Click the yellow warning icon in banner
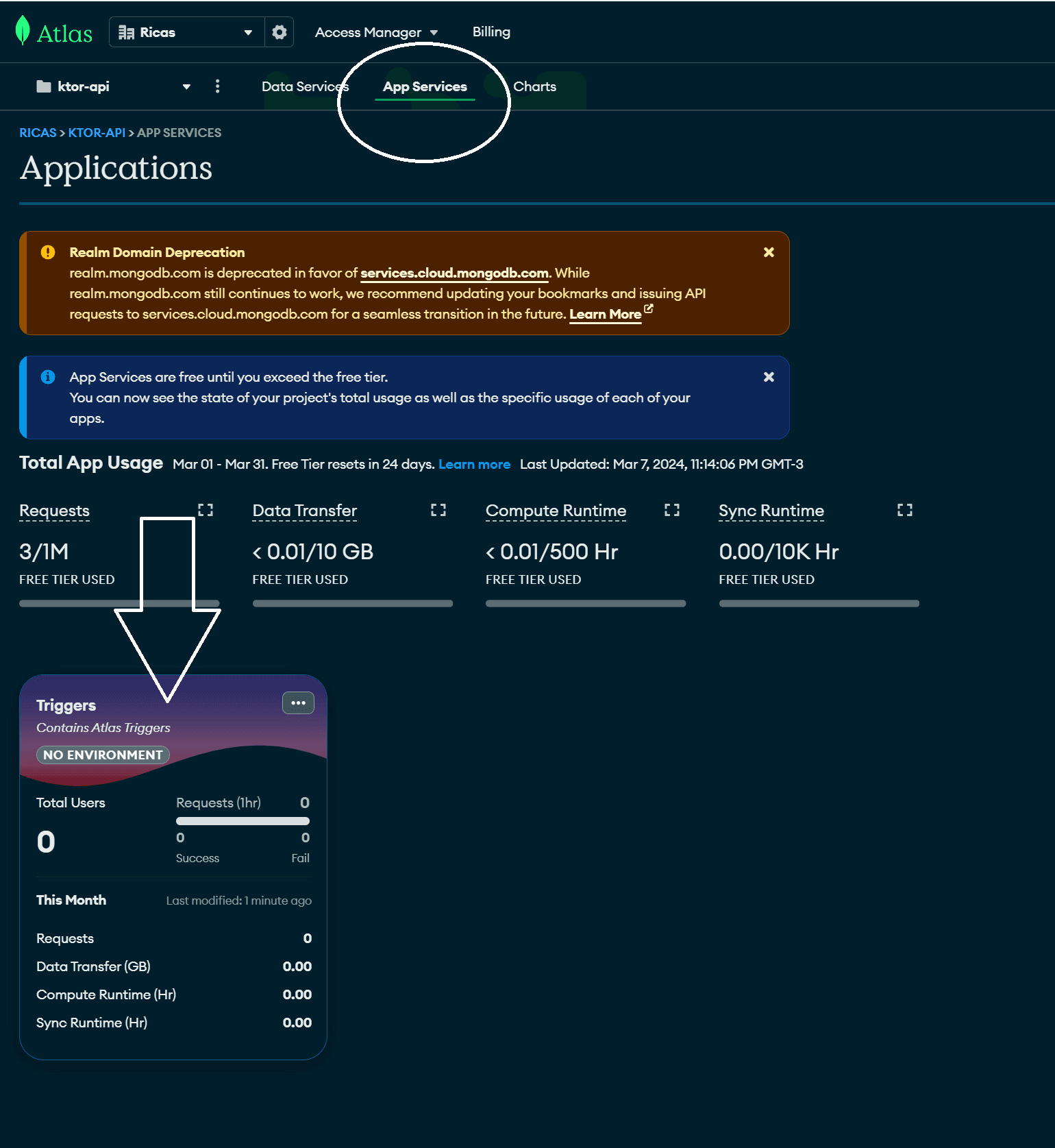The image size is (1055, 1148). coord(48,252)
